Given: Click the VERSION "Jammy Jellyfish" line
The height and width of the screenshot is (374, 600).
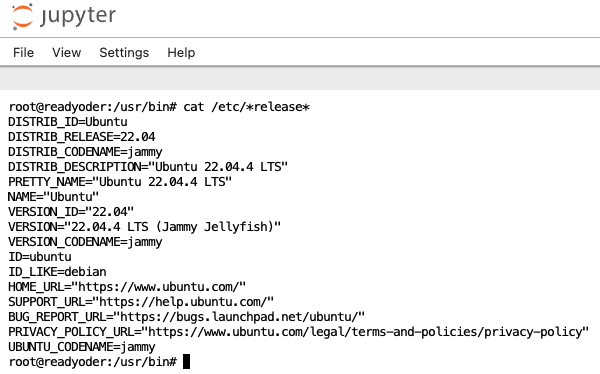Looking at the screenshot, I should pos(145,227).
